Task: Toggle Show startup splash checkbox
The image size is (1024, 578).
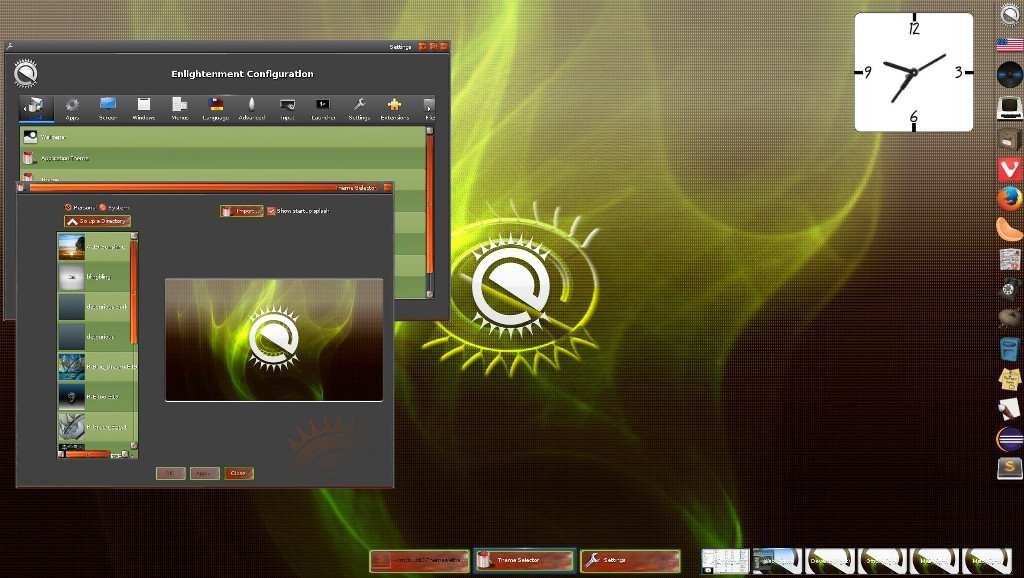Action: 298,211
